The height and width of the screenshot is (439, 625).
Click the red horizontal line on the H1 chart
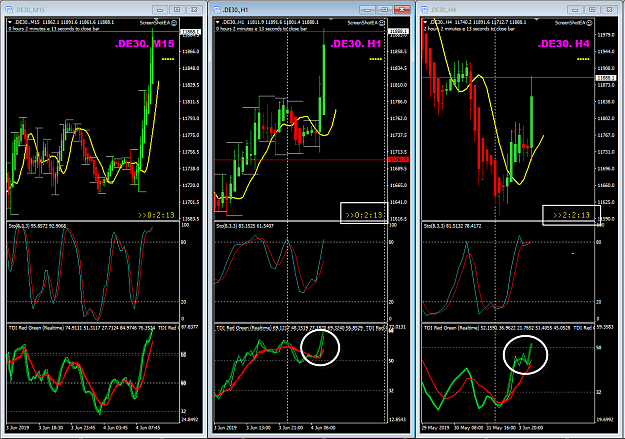(x=301, y=160)
